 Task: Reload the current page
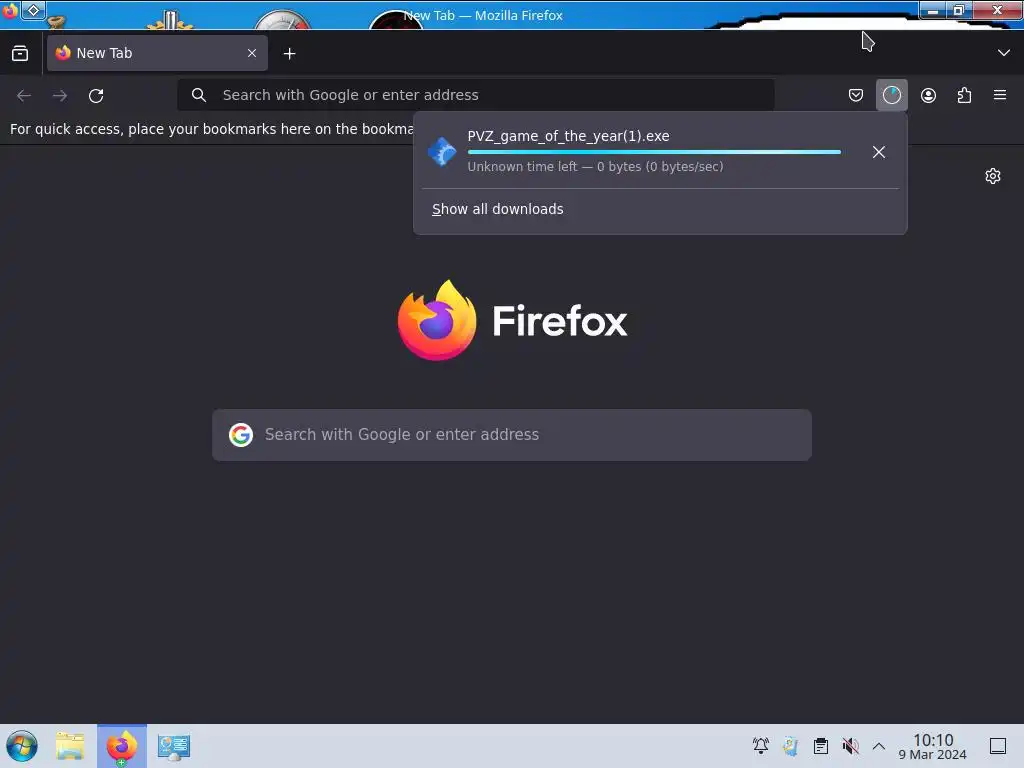(x=96, y=95)
